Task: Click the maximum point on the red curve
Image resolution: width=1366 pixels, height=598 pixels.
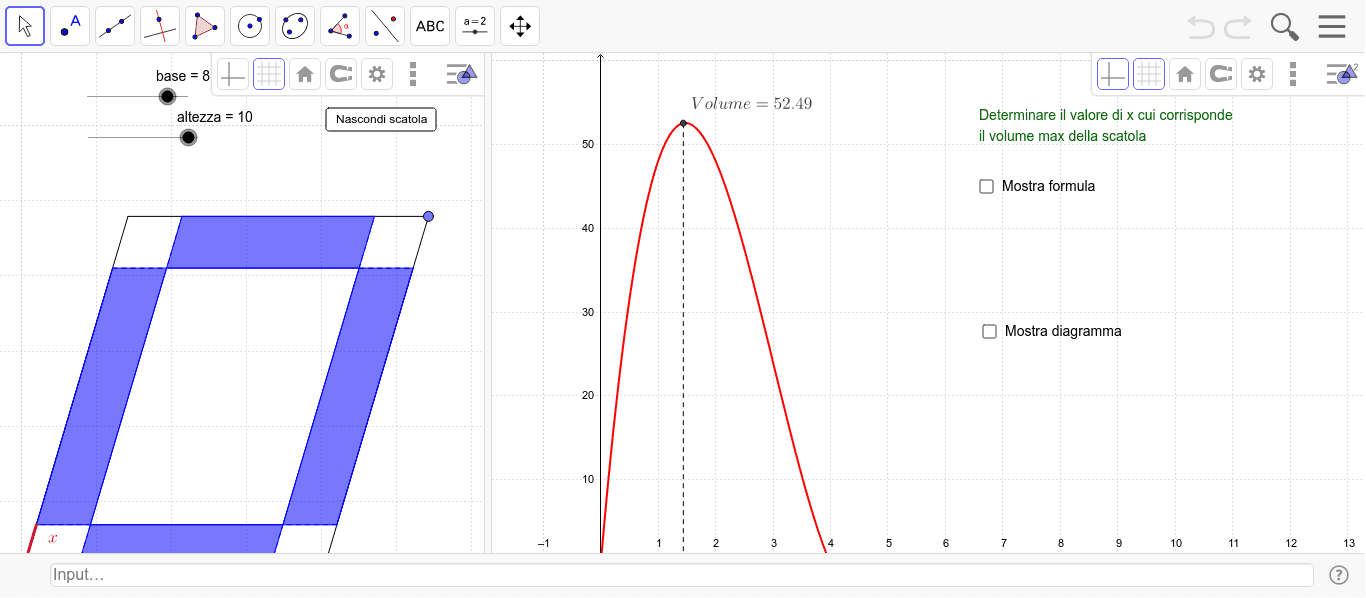Action: (x=683, y=123)
